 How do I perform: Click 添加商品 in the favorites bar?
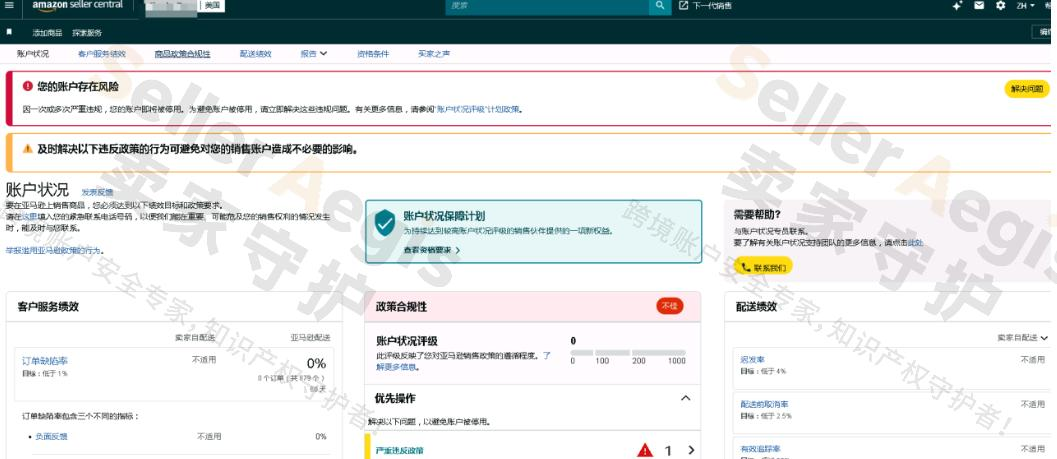pos(47,32)
